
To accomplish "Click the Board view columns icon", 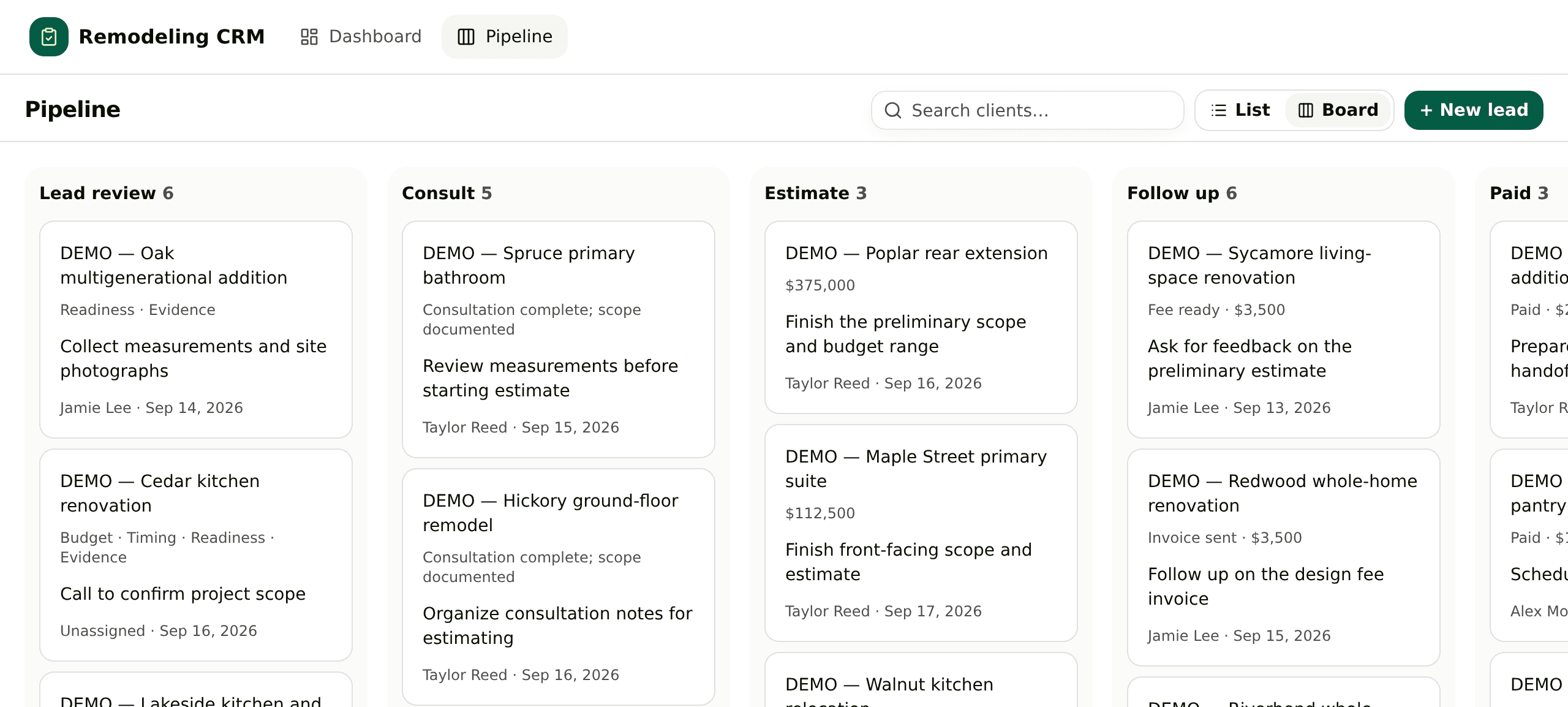I will [x=1306, y=110].
